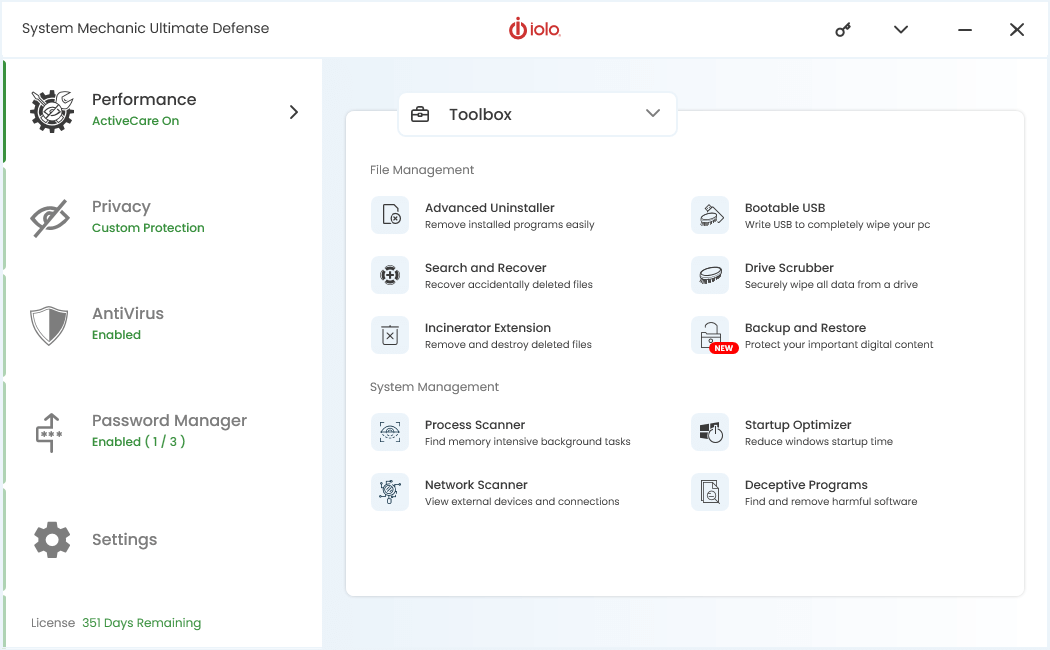This screenshot has height=650, width=1050.
Task: Click the Startup Optimizer icon
Action: coord(710,432)
